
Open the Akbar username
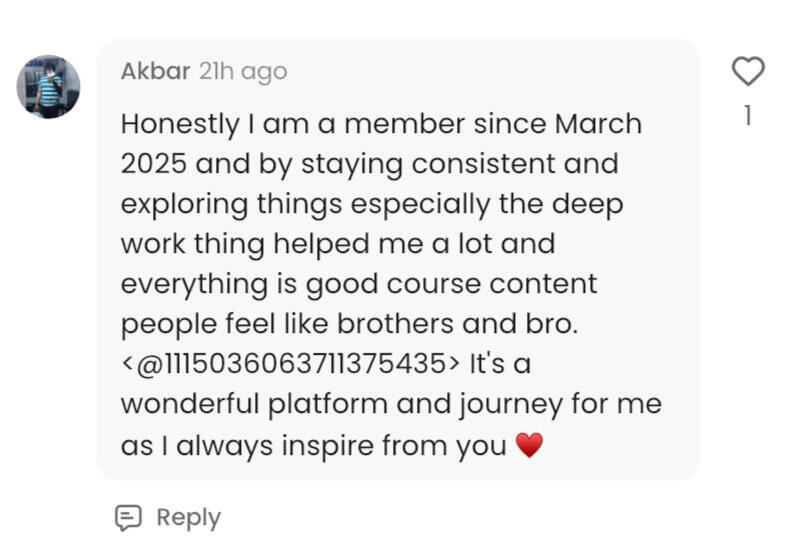coord(155,72)
